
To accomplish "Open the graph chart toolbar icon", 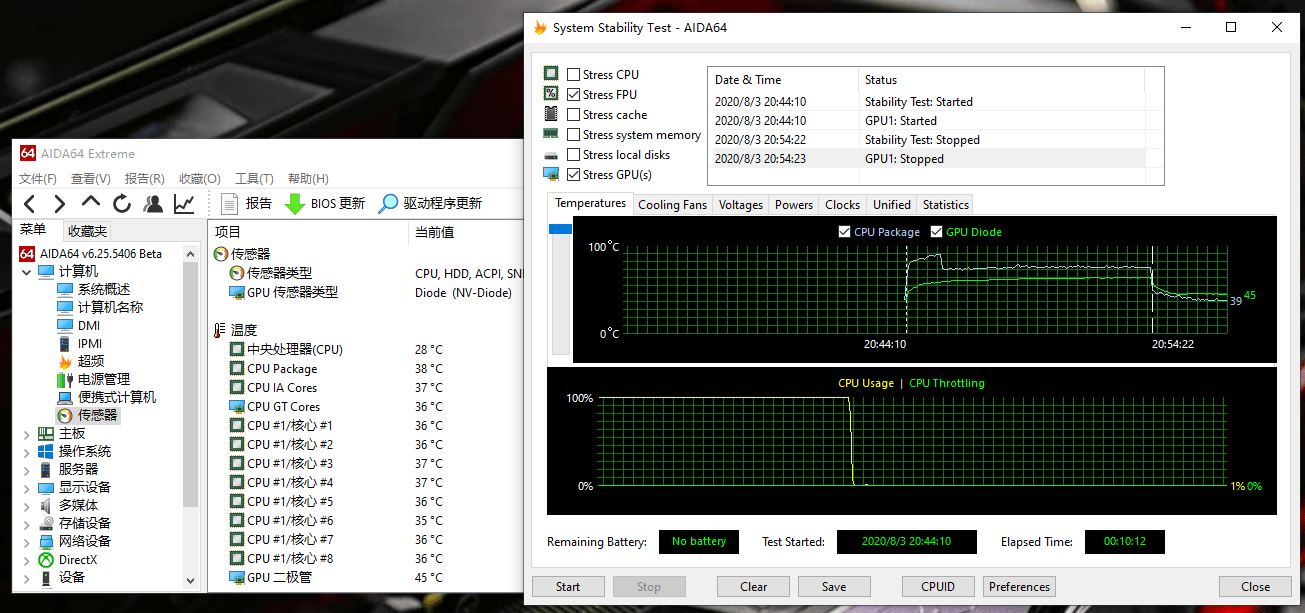I will pos(184,203).
